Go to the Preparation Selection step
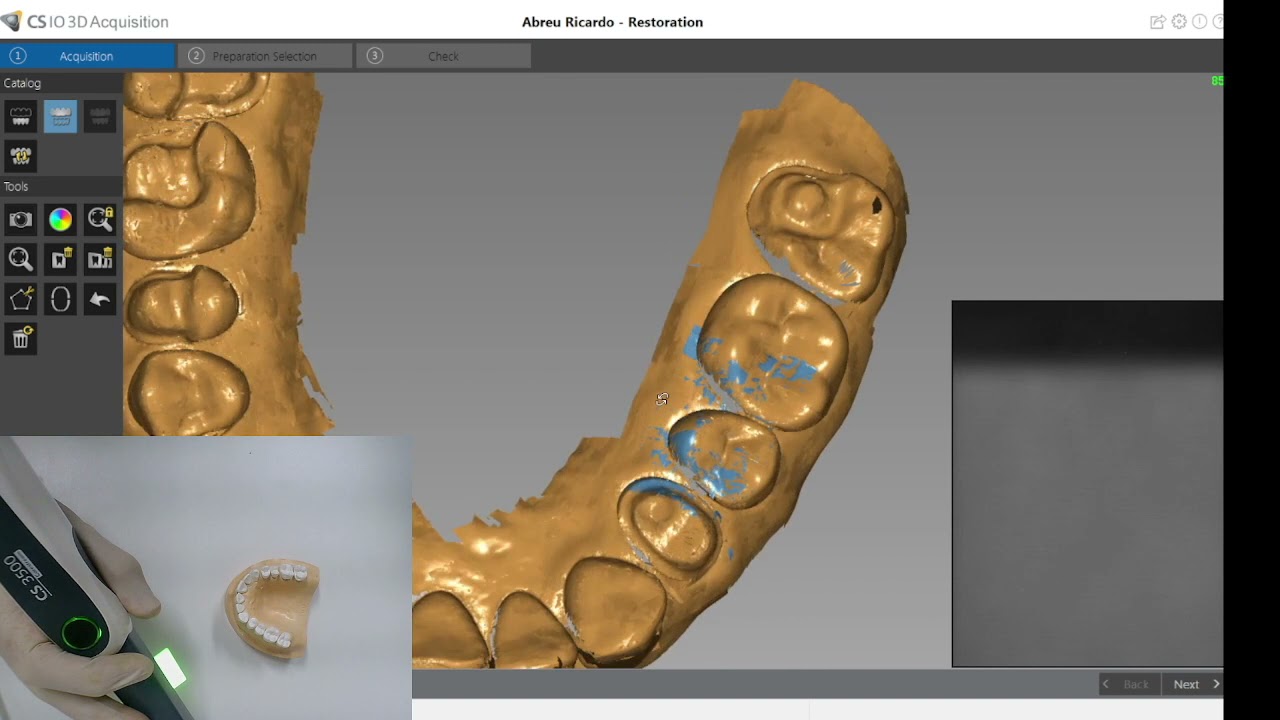This screenshot has width=1280, height=720. (265, 56)
